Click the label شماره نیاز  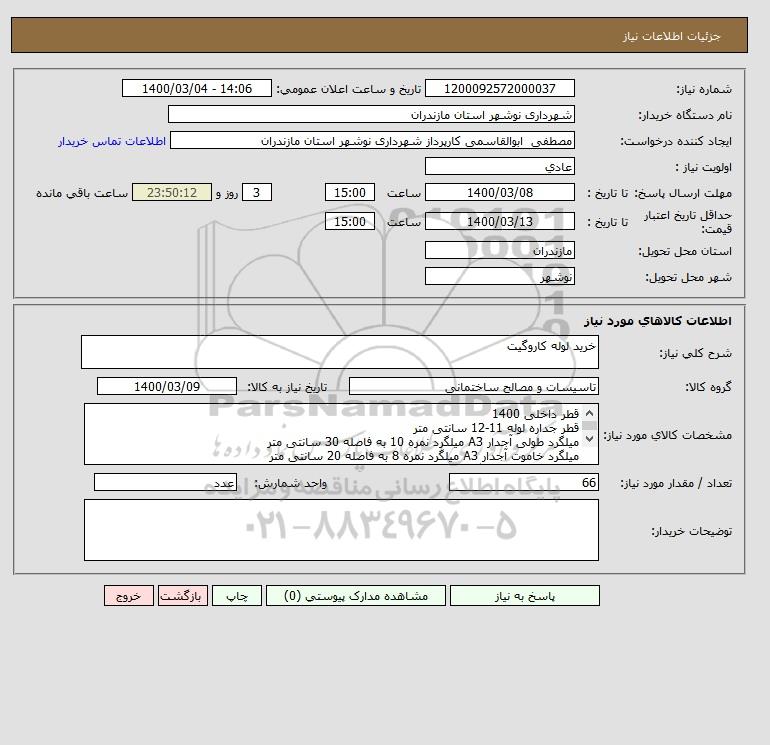[x=704, y=89]
